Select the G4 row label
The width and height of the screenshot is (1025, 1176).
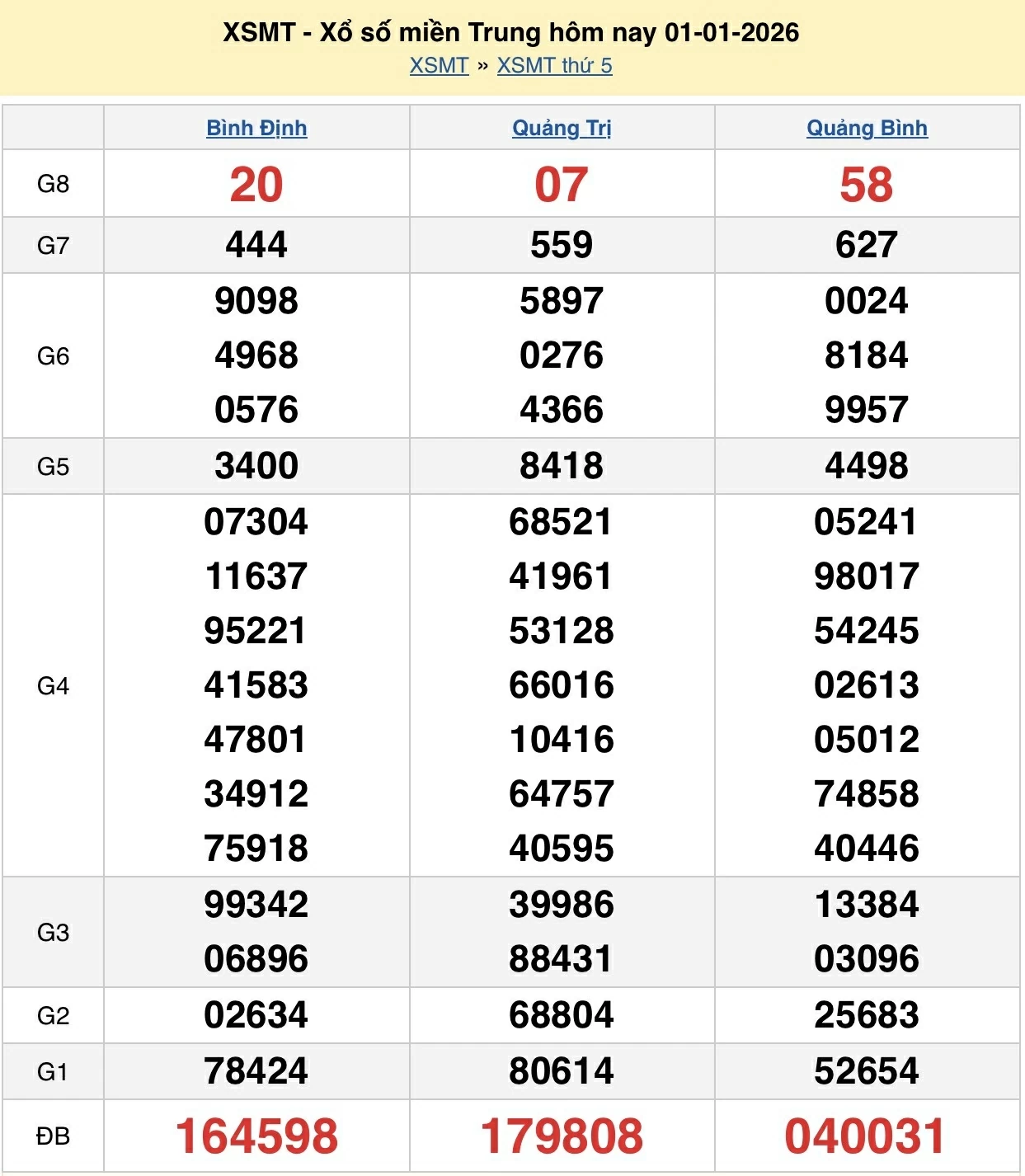click(x=53, y=686)
